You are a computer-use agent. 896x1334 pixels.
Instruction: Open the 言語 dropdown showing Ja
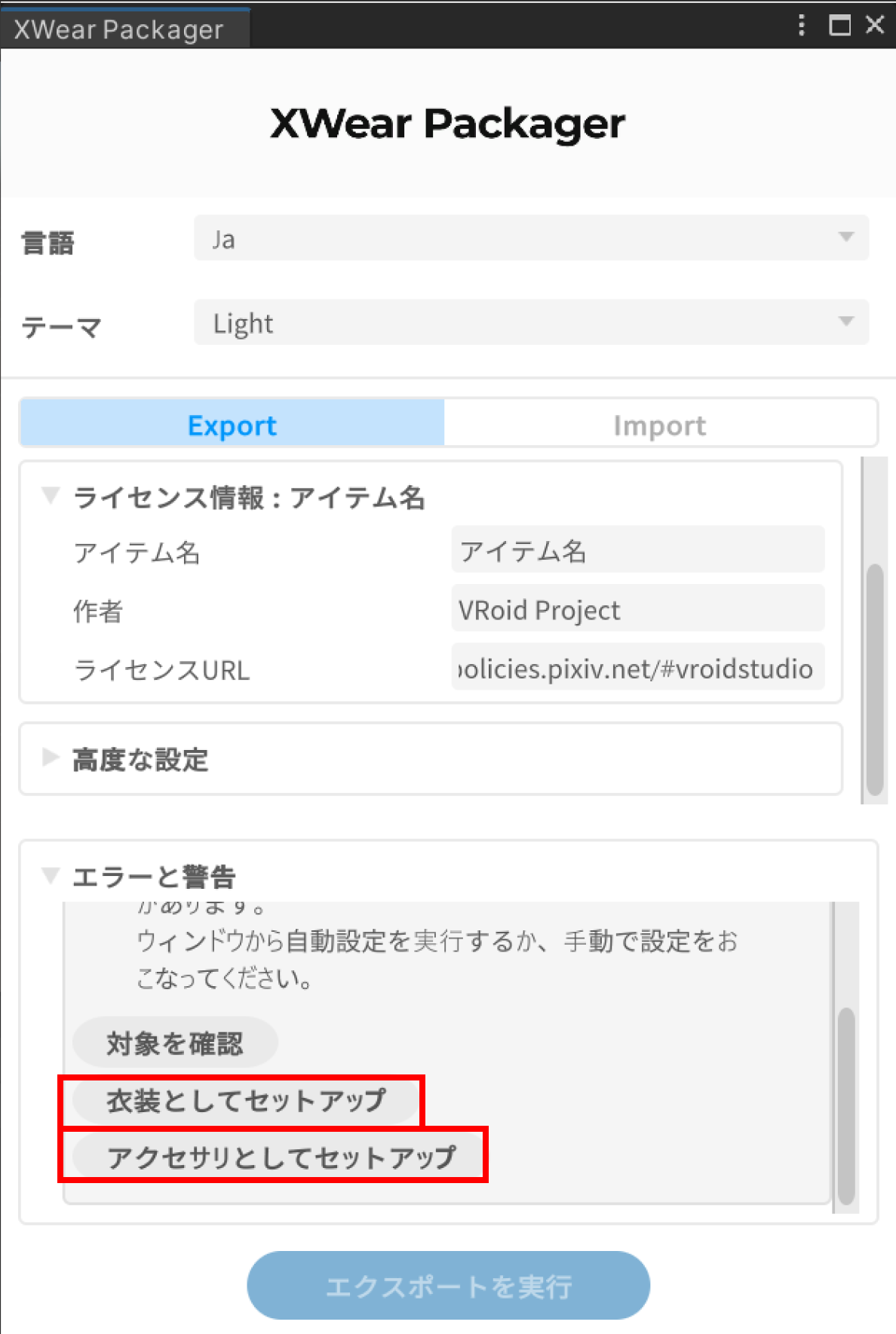(x=531, y=238)
